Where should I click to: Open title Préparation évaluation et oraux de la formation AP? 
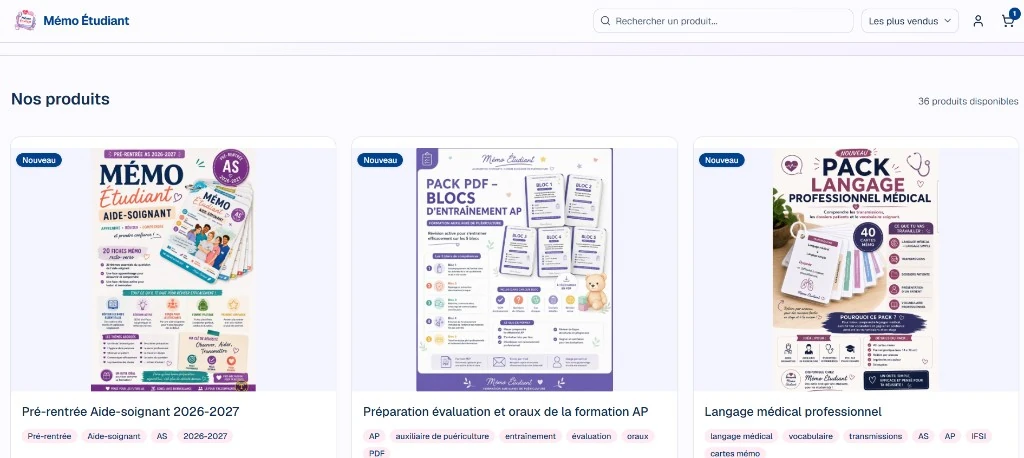[505, 412]
